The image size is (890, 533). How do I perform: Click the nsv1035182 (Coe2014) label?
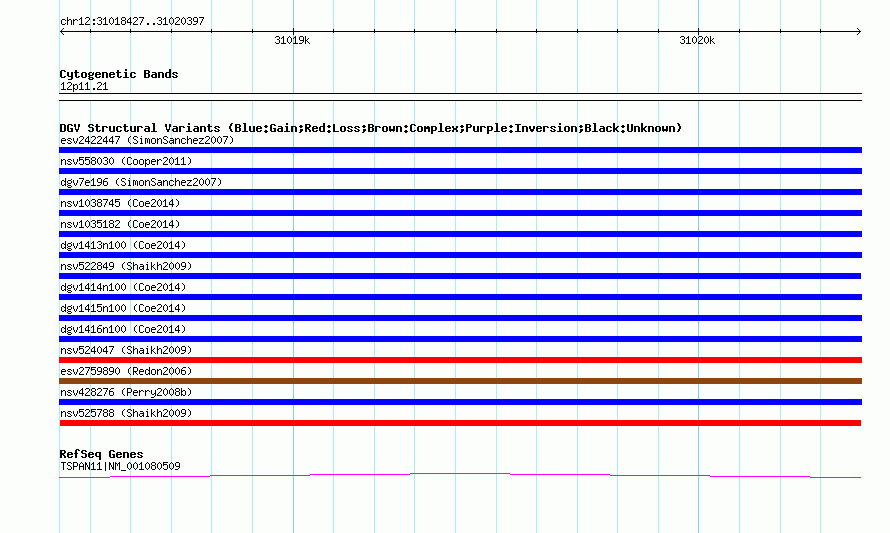click(x=120, y=224)
